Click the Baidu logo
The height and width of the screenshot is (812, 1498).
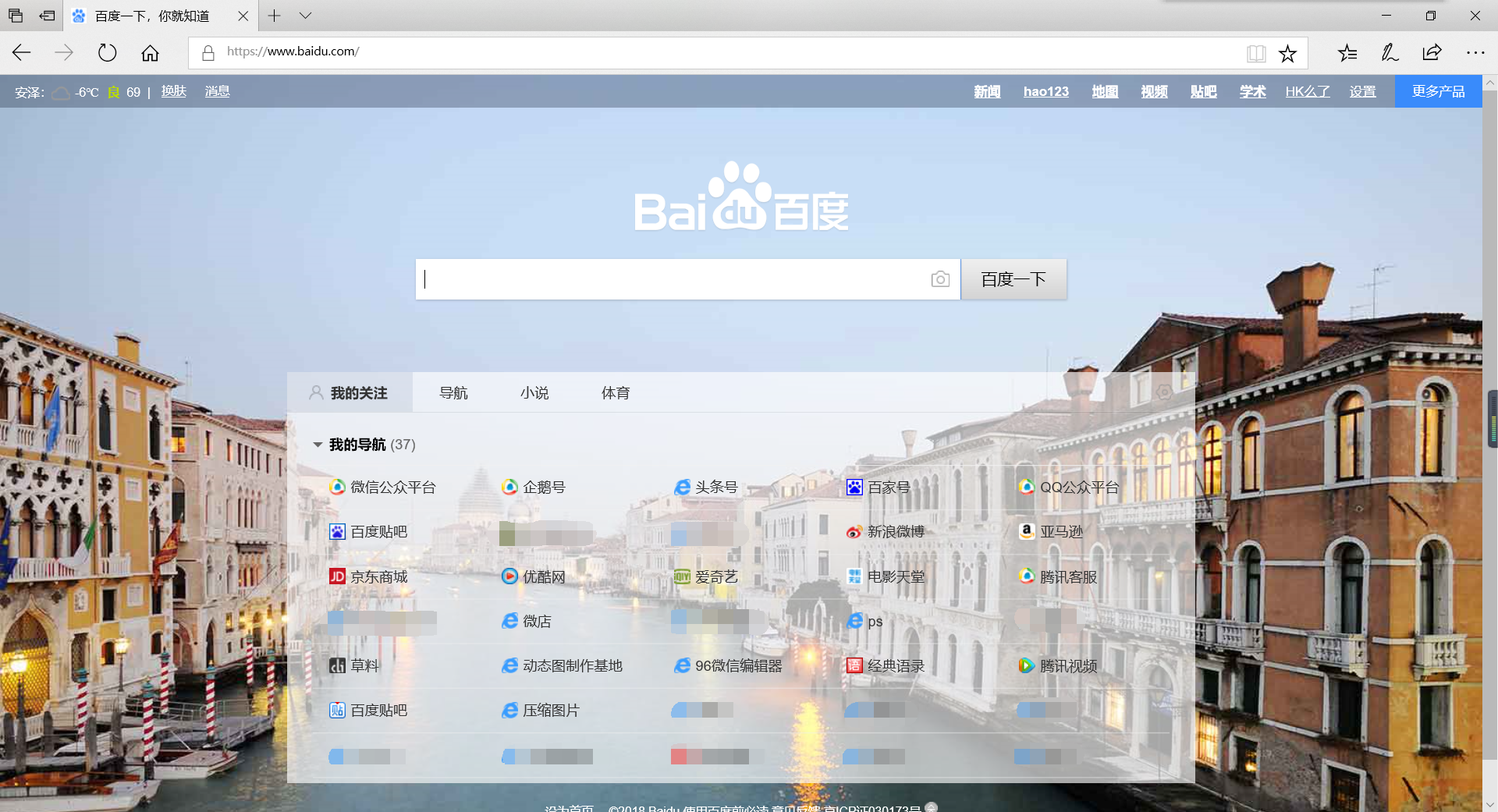pos(741,197)
